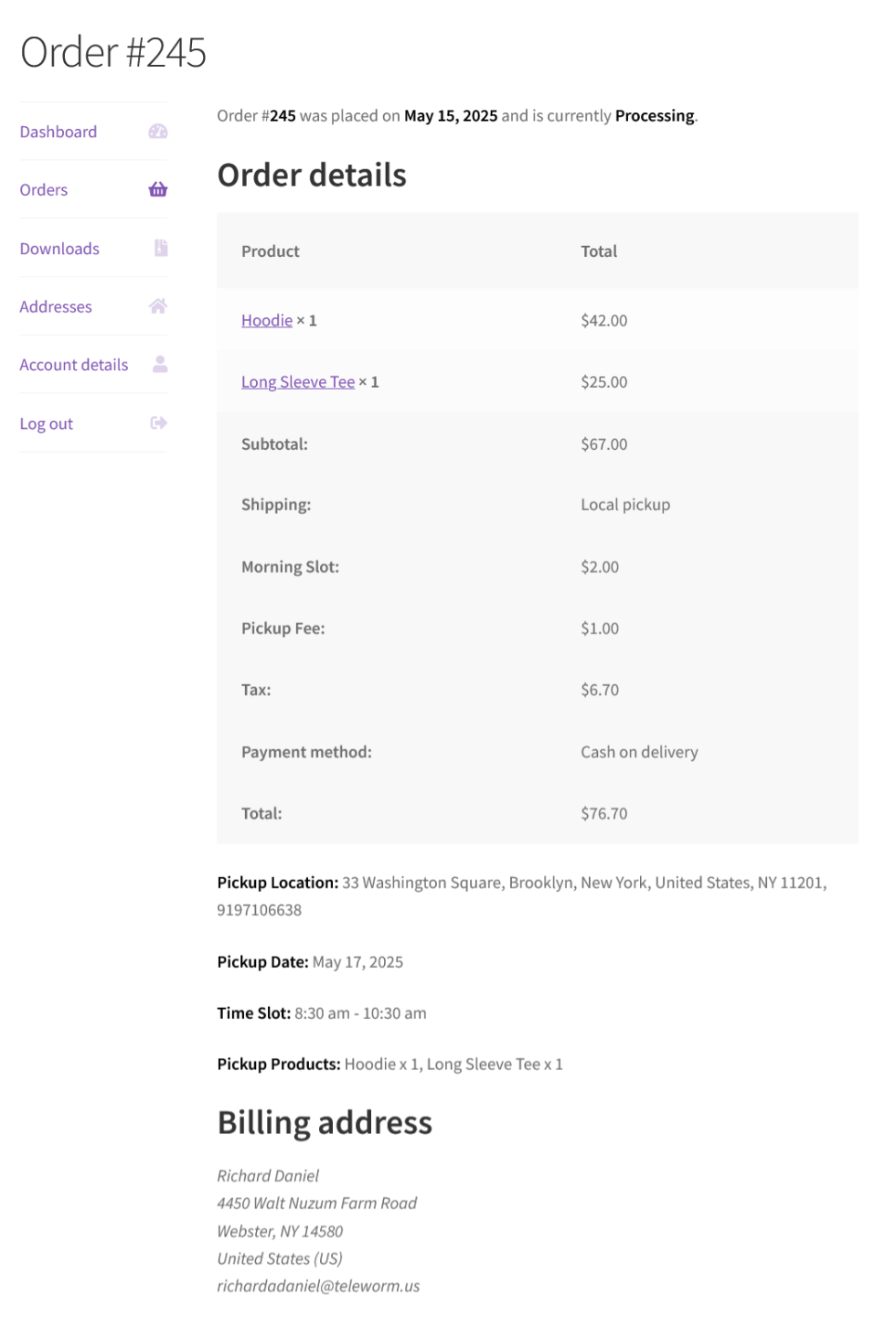Image resolution: width=896 pixels, height=1338 pixels.
Task: Click the Downloads file icon
Action: click(x=161, y=248)
